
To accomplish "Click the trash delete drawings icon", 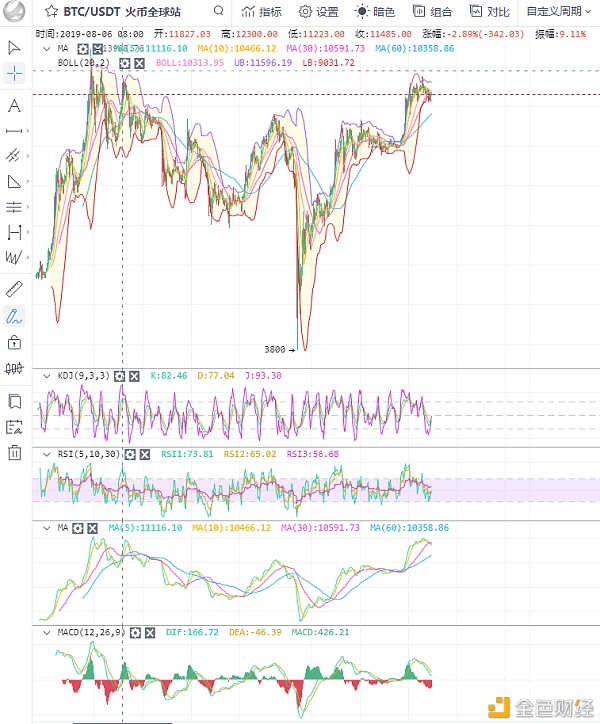I will (x=15, y=452).
